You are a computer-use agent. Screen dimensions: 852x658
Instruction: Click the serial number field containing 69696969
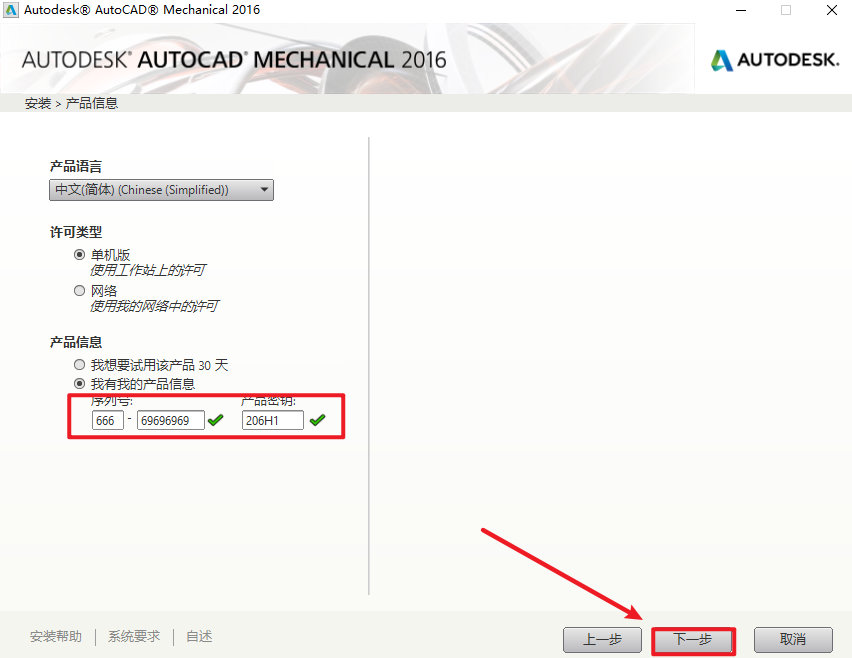[170, 421]
